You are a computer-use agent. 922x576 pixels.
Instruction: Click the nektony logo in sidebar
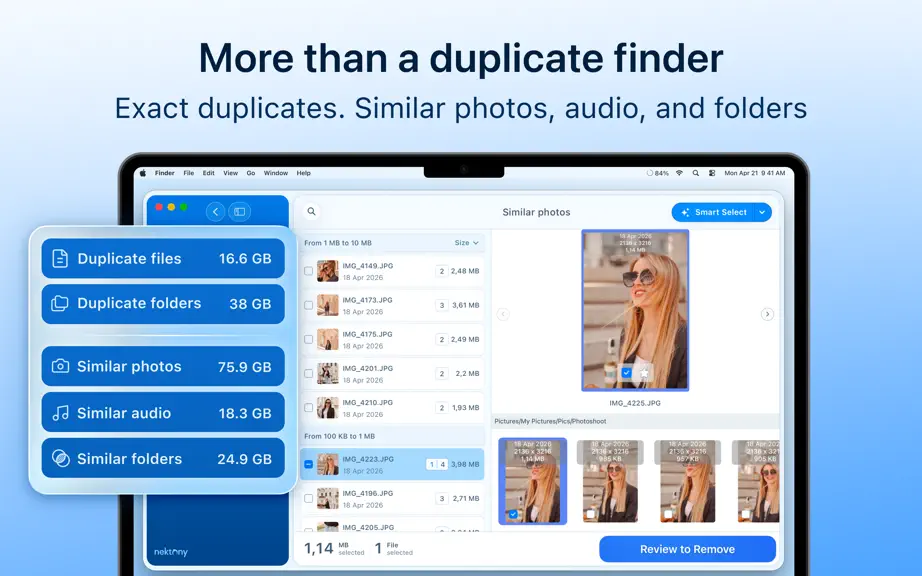(x=171, y=552)
